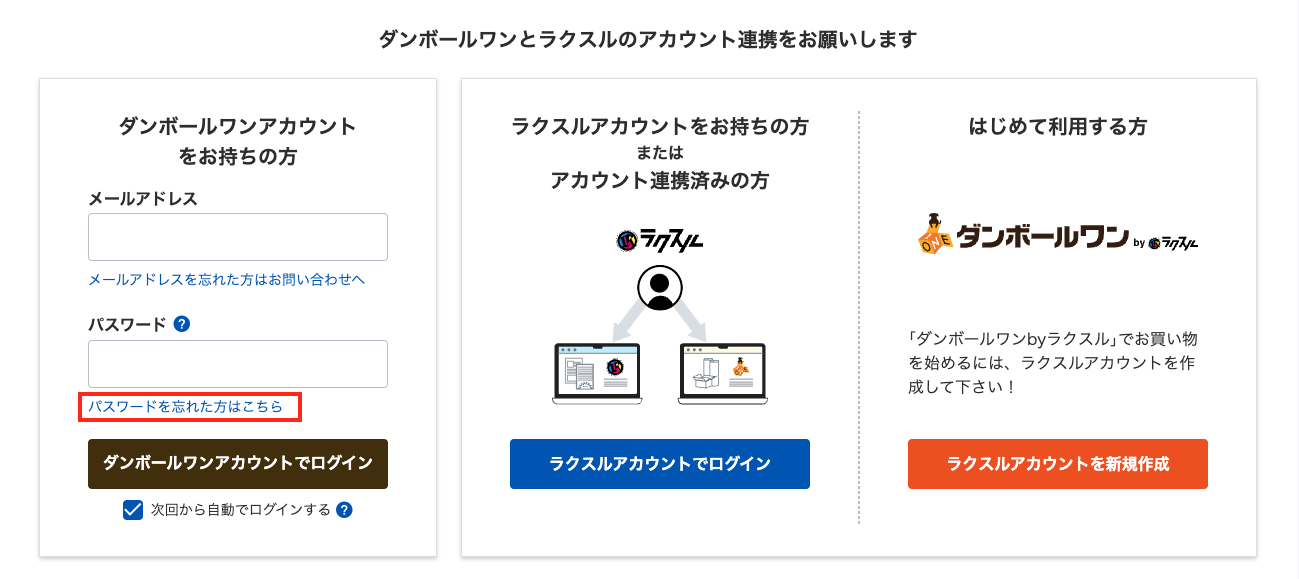This screenshot has width=1299, height=579.
Task: Click the user avatar icon in diagram
Action: pos(660,288)
